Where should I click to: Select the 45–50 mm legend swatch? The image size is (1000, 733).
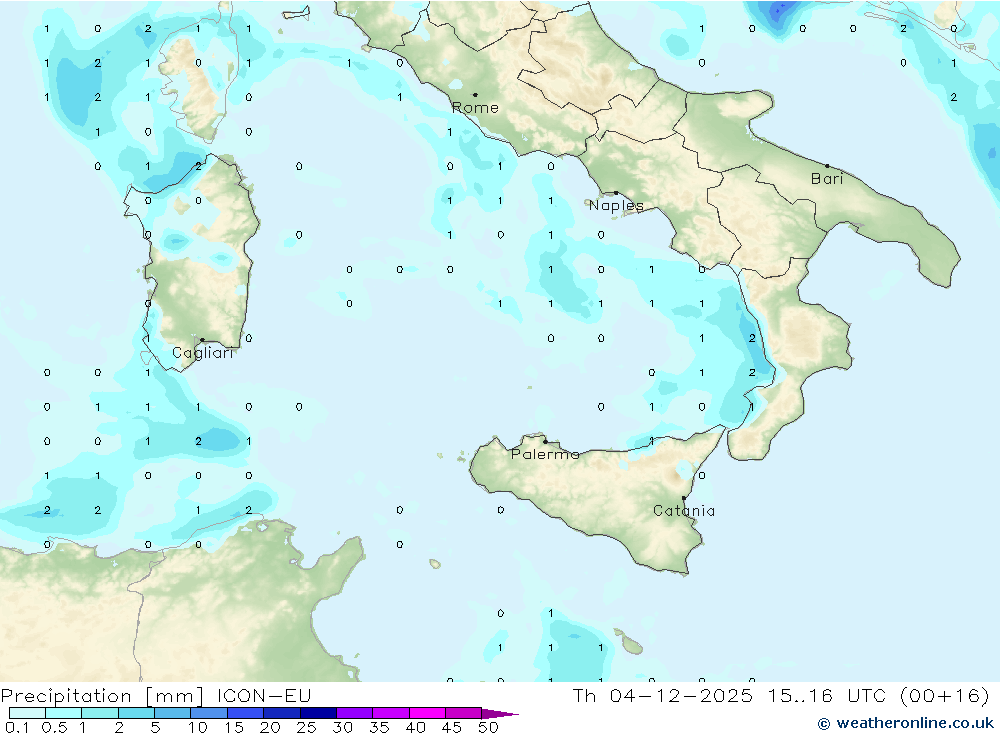464,713
